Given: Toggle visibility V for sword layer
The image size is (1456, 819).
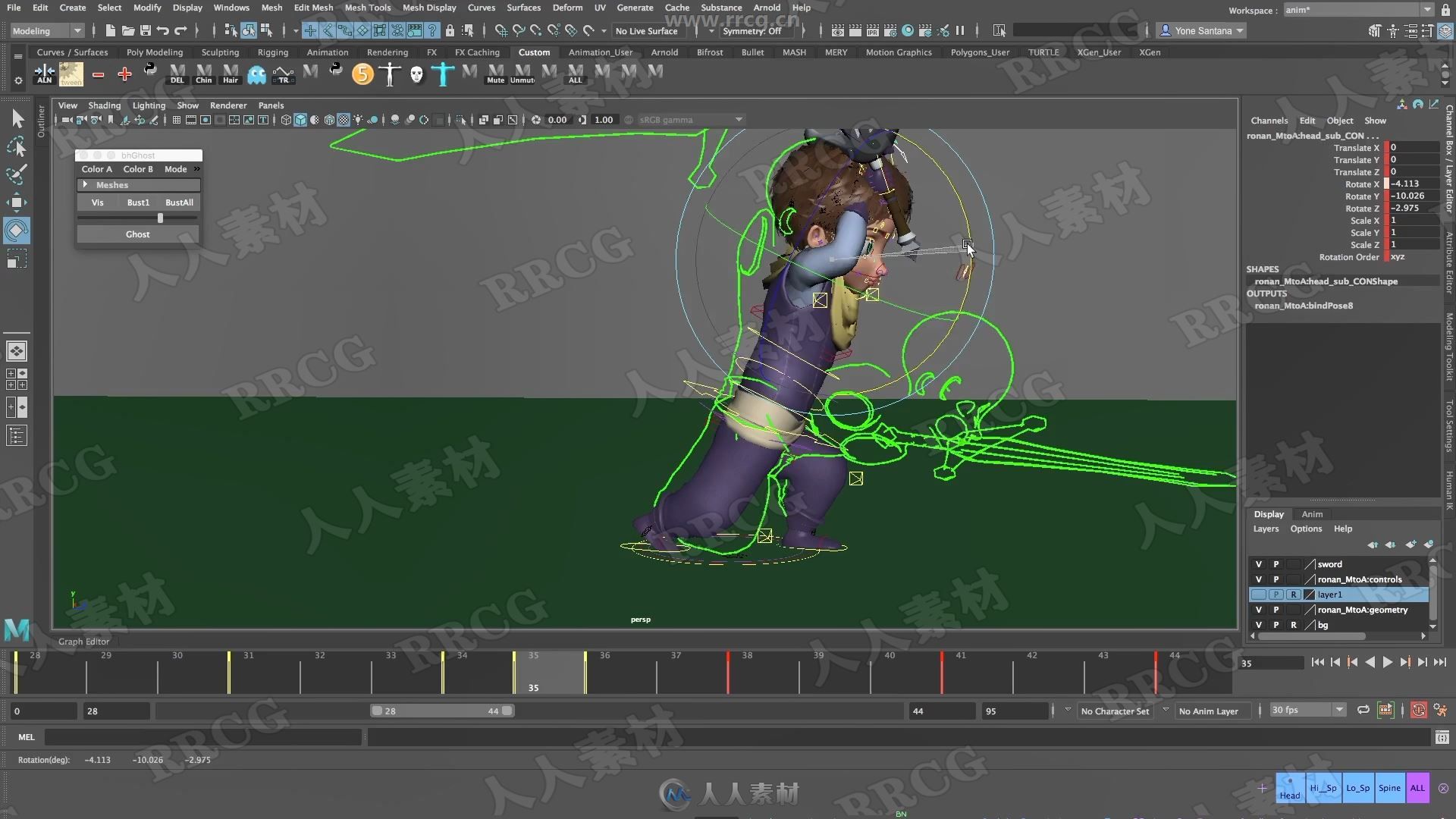Looking at the screenshot, I should tap(1259, 563).
